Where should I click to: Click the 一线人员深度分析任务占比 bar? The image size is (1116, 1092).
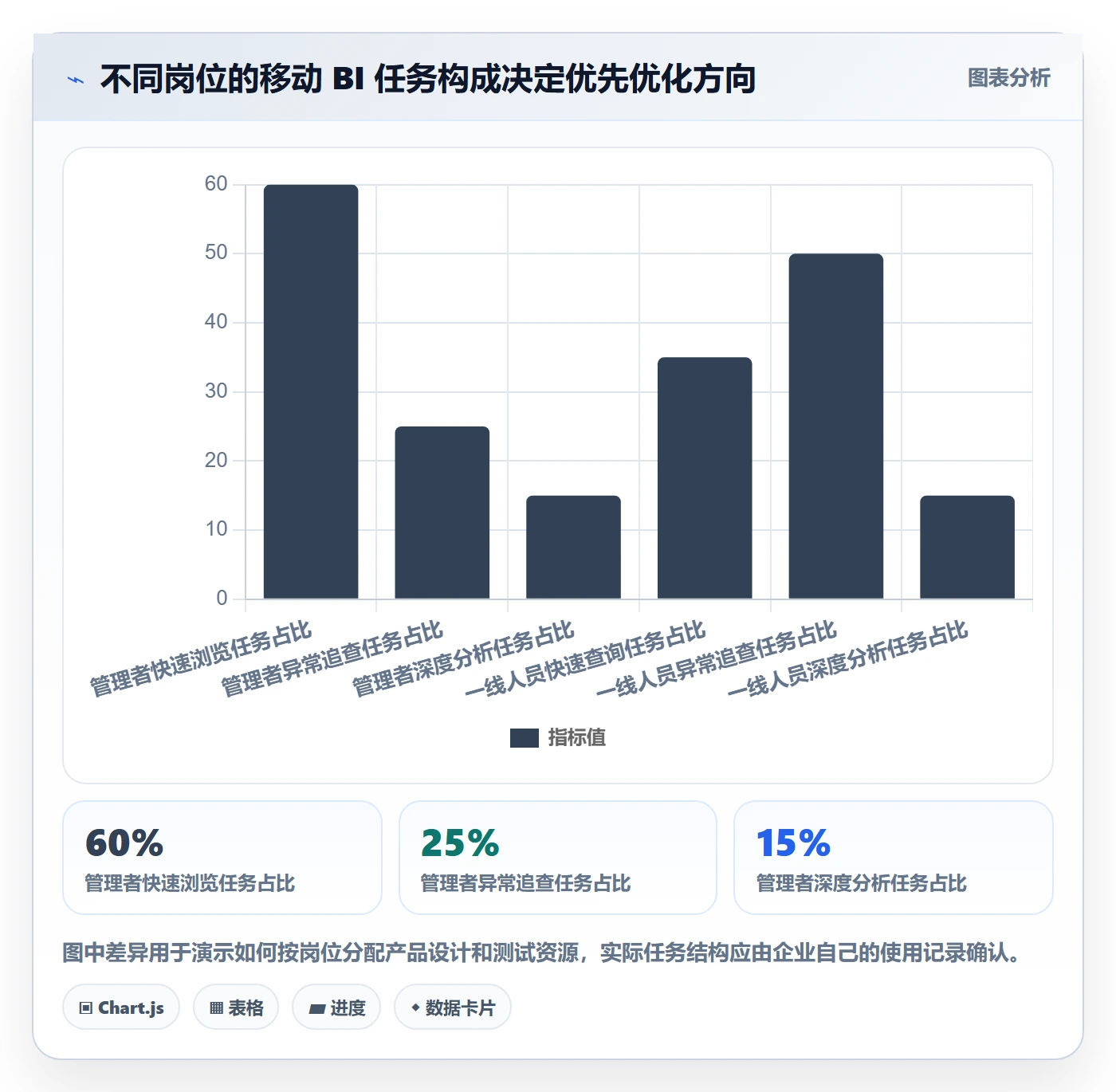967,547
